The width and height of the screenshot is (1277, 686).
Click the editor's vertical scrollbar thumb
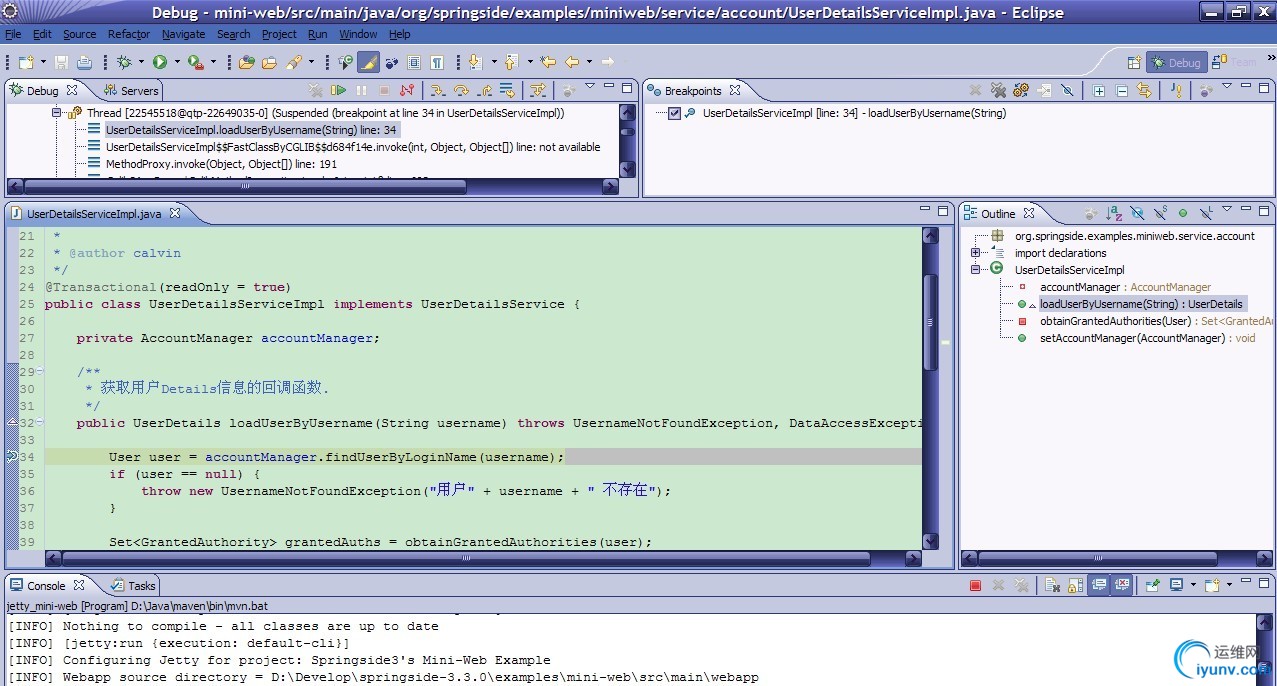[x=930, y=322]
